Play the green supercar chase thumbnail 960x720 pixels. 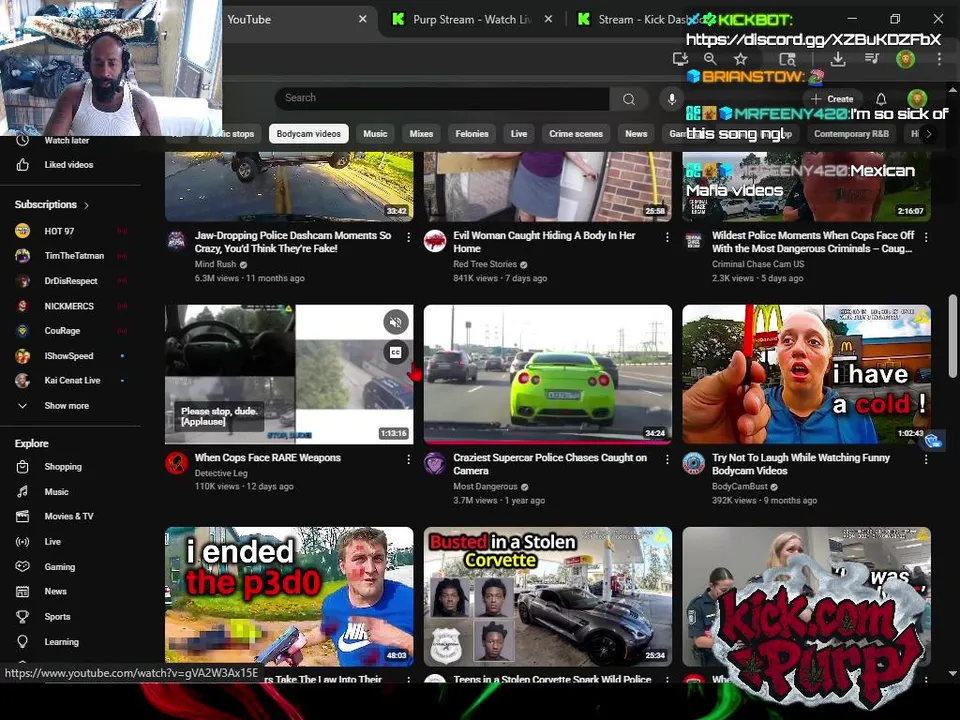[548, 374]
